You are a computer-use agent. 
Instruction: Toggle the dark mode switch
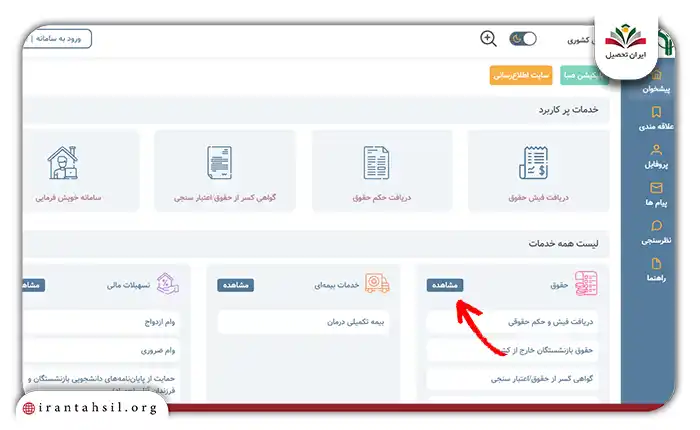tap(523, 39)
